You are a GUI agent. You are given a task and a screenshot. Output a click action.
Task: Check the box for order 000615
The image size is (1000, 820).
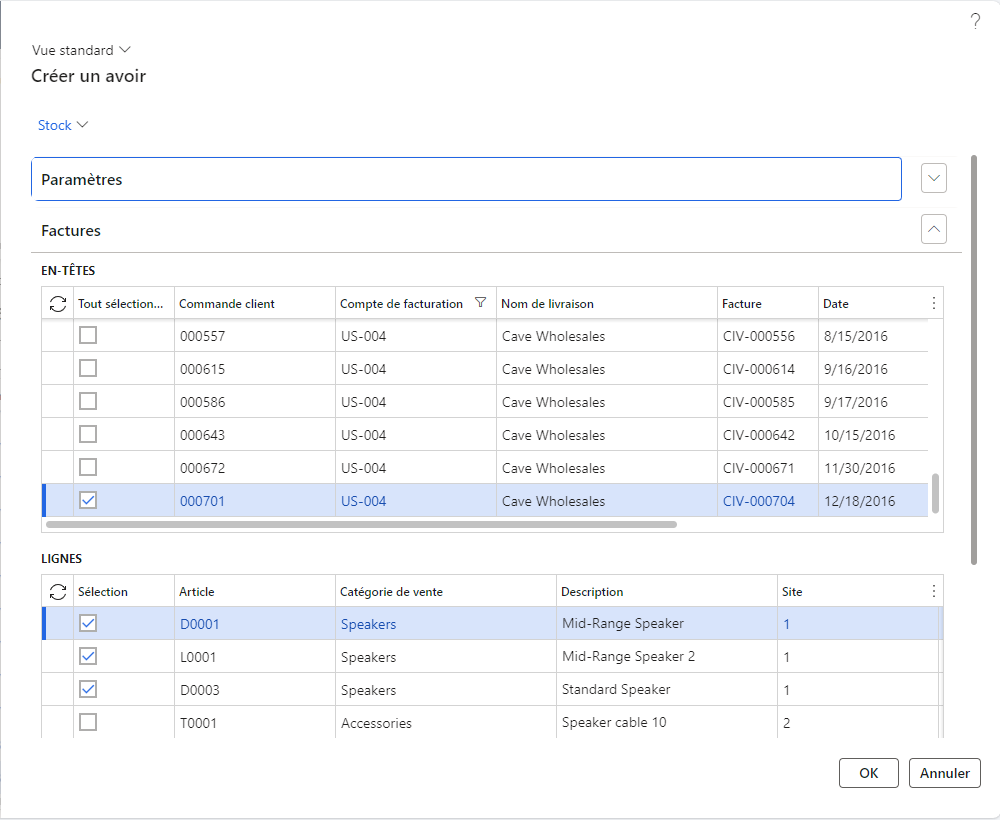coord(88,369)
